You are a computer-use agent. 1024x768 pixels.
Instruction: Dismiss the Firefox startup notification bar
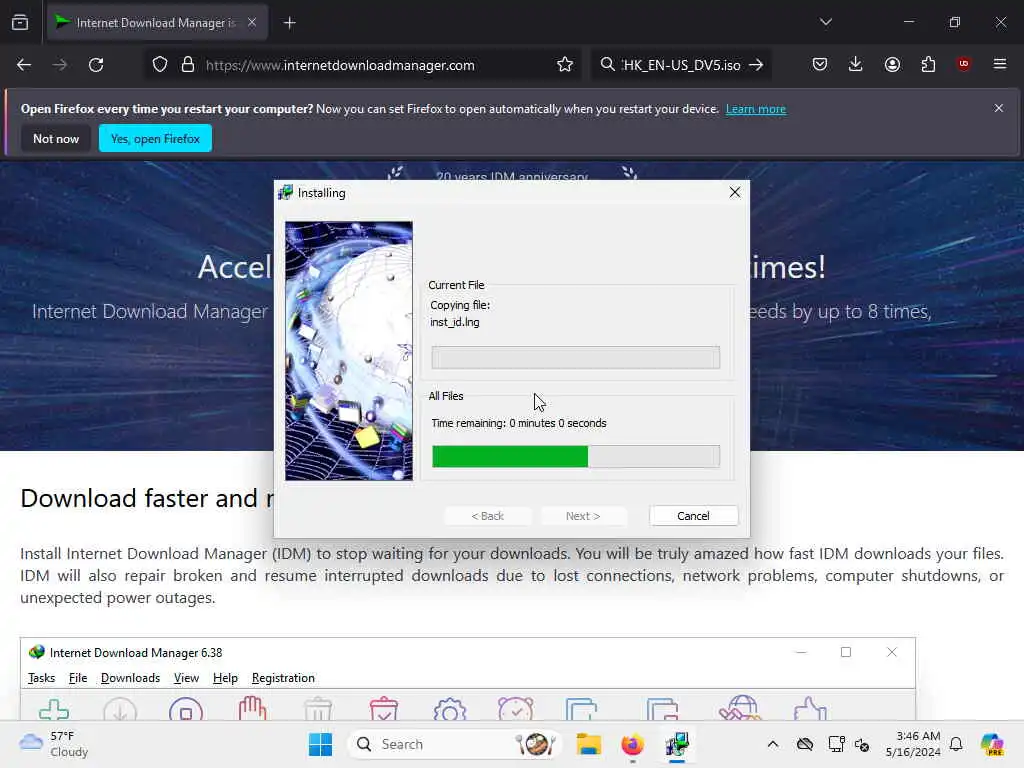999,108
